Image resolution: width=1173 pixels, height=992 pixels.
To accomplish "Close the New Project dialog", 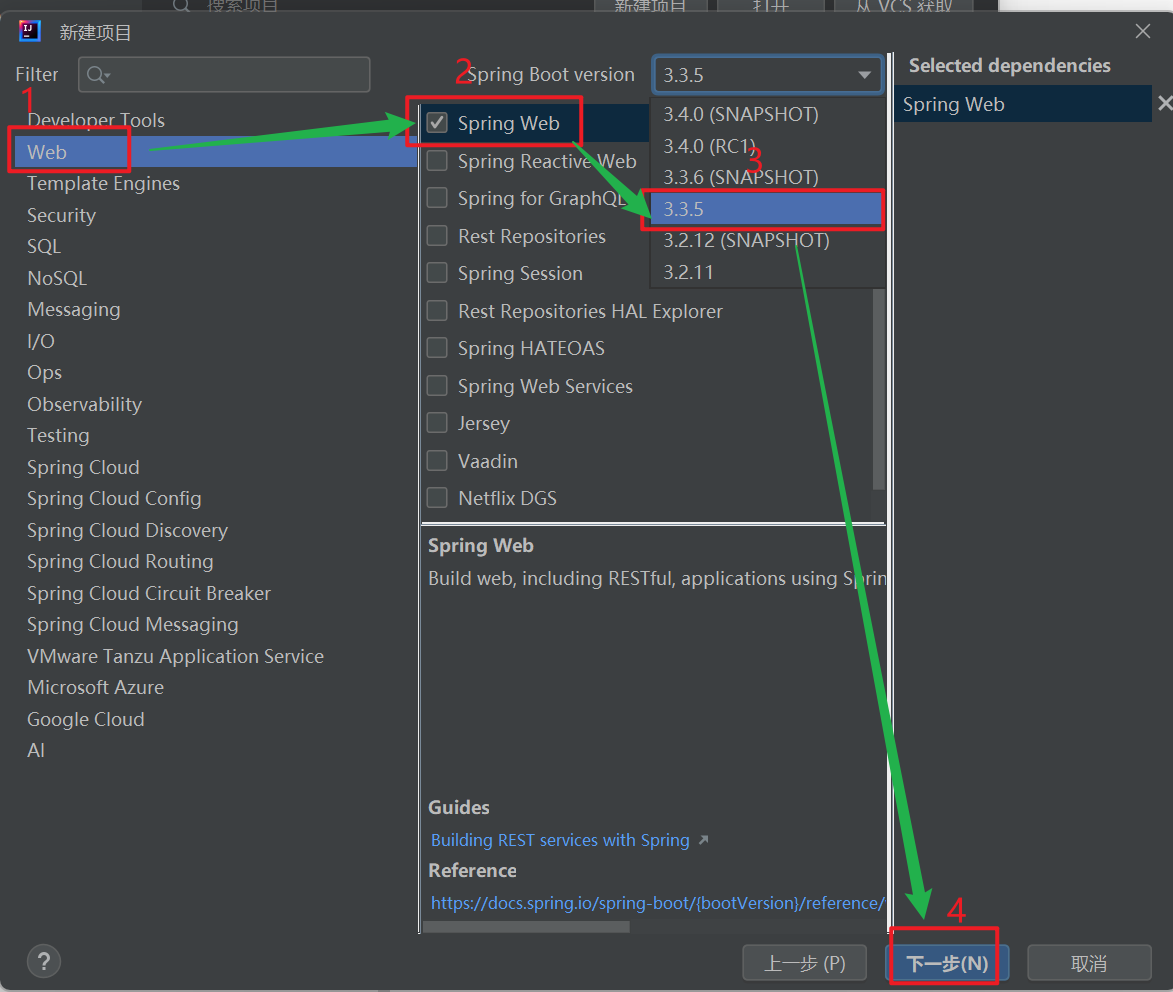I will 1142,31.
